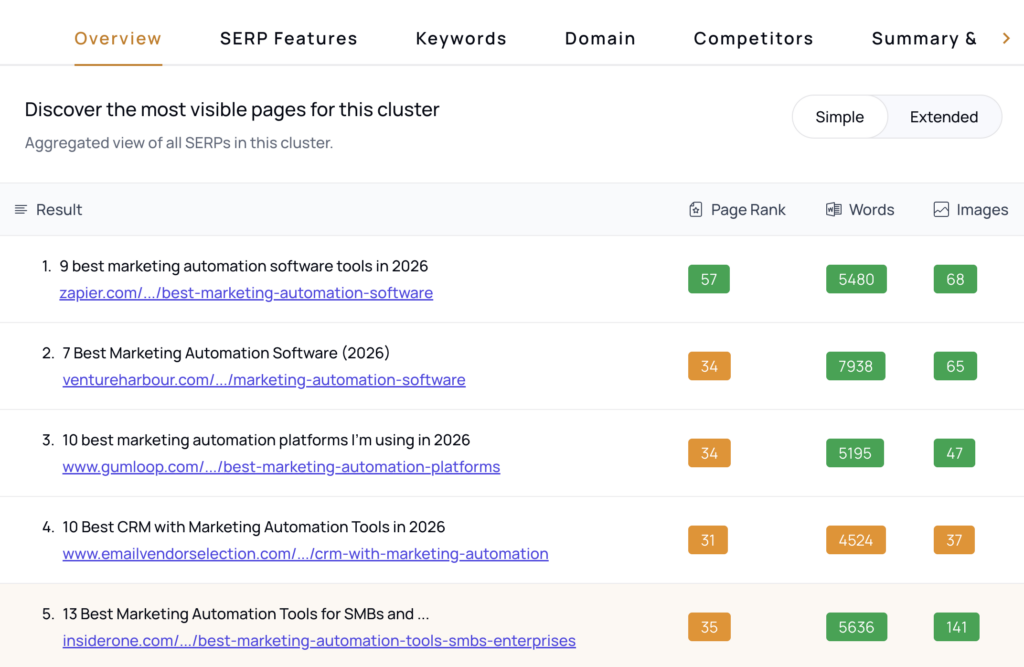Viewport: 1024px width, 667px height.
Task: Switch to the SERP Features tab
Action: coord(288,39)
